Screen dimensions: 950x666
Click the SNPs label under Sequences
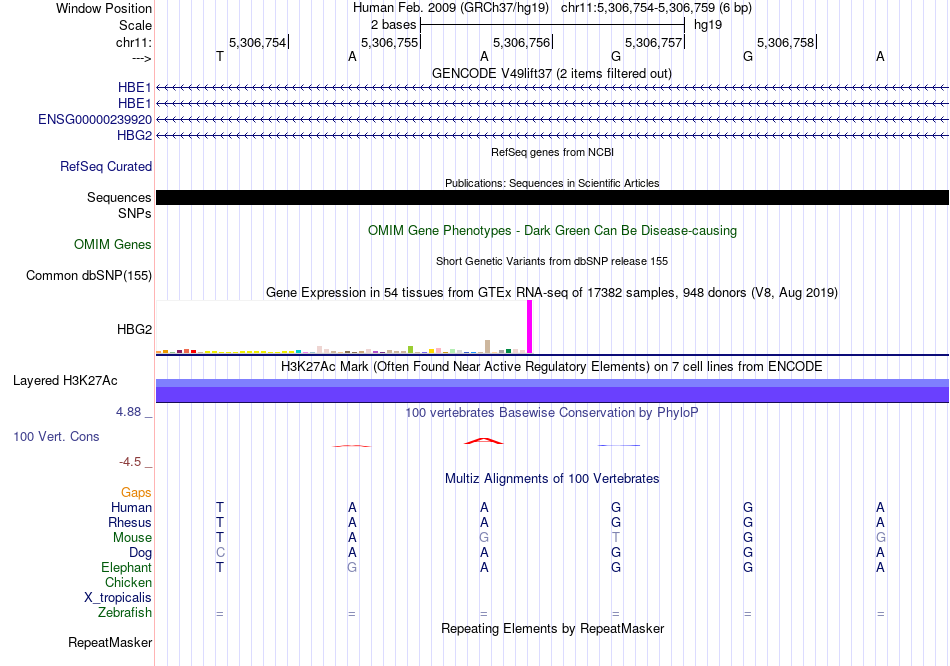pos(135,213)
